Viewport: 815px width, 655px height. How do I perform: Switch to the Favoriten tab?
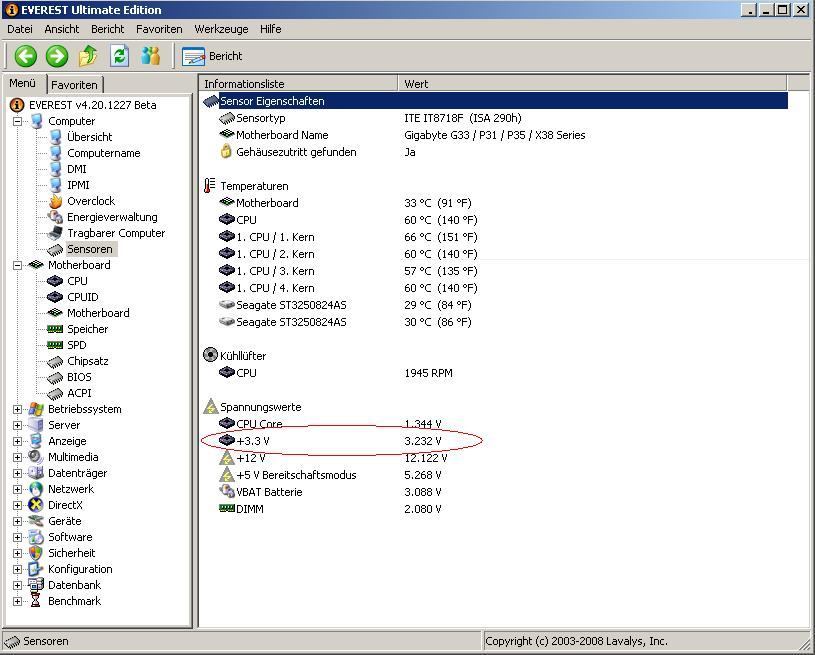(x=74, y=85)
